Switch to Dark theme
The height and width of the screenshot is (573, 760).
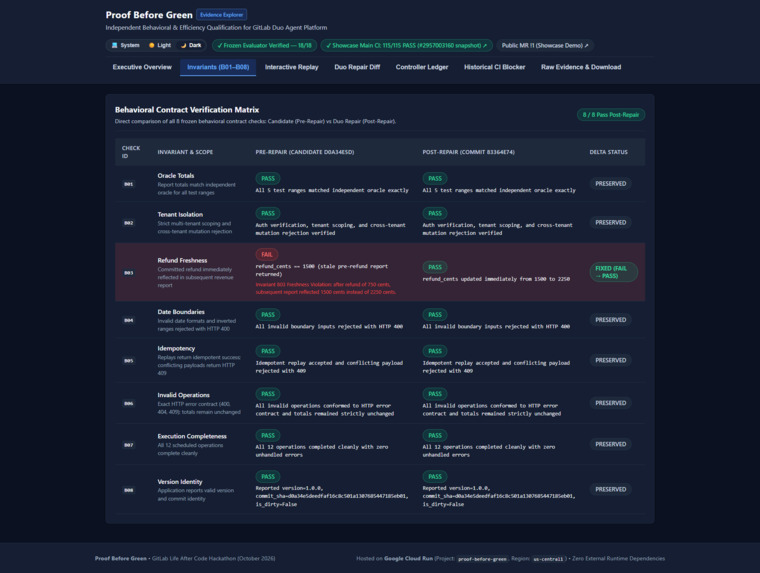[191, 45]
